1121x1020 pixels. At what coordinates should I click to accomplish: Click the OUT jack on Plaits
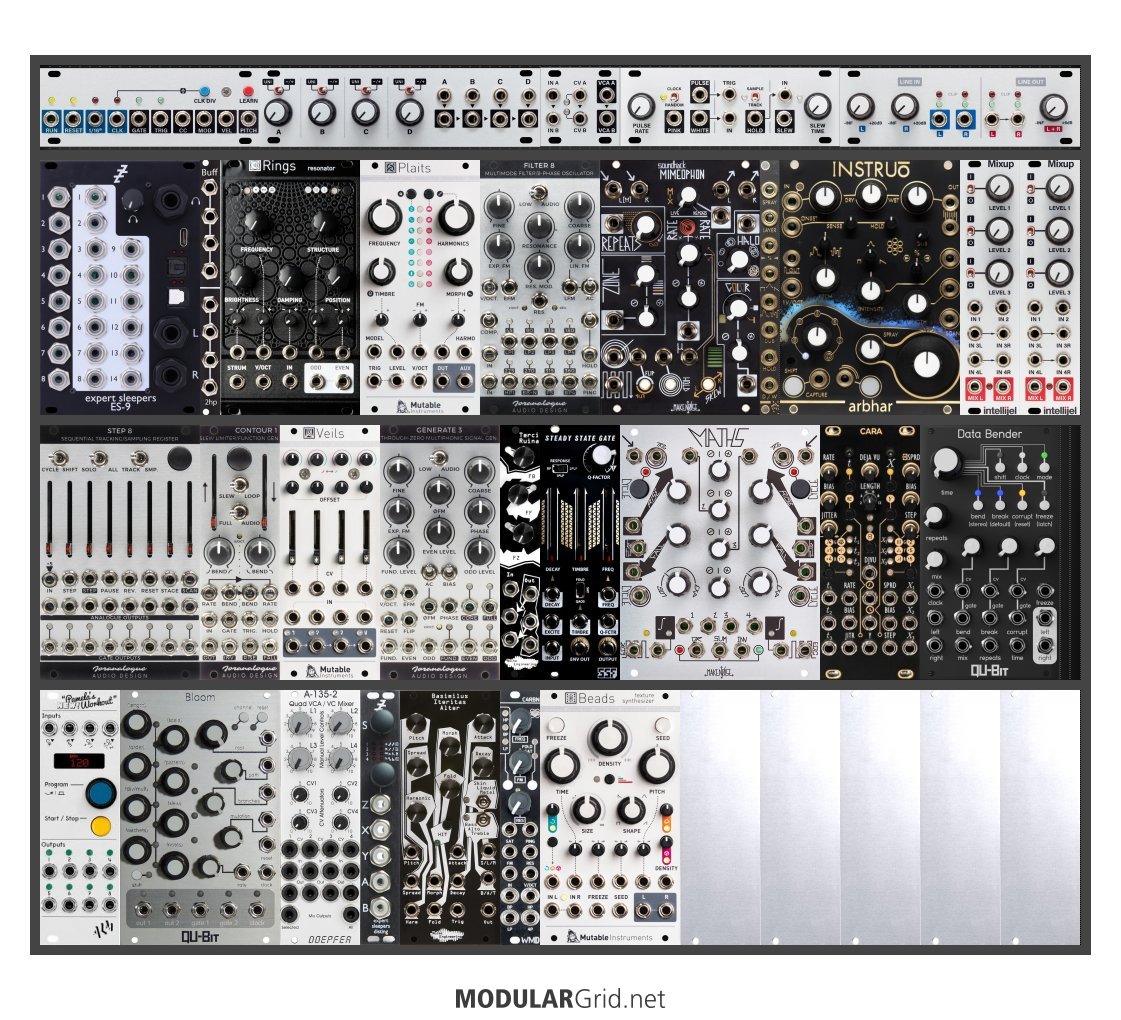click(443, 382)
